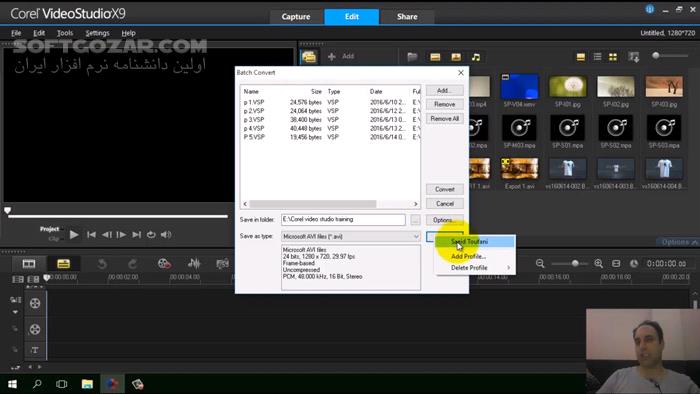Click the Play button in preview panel

click(x=74, y=234)
